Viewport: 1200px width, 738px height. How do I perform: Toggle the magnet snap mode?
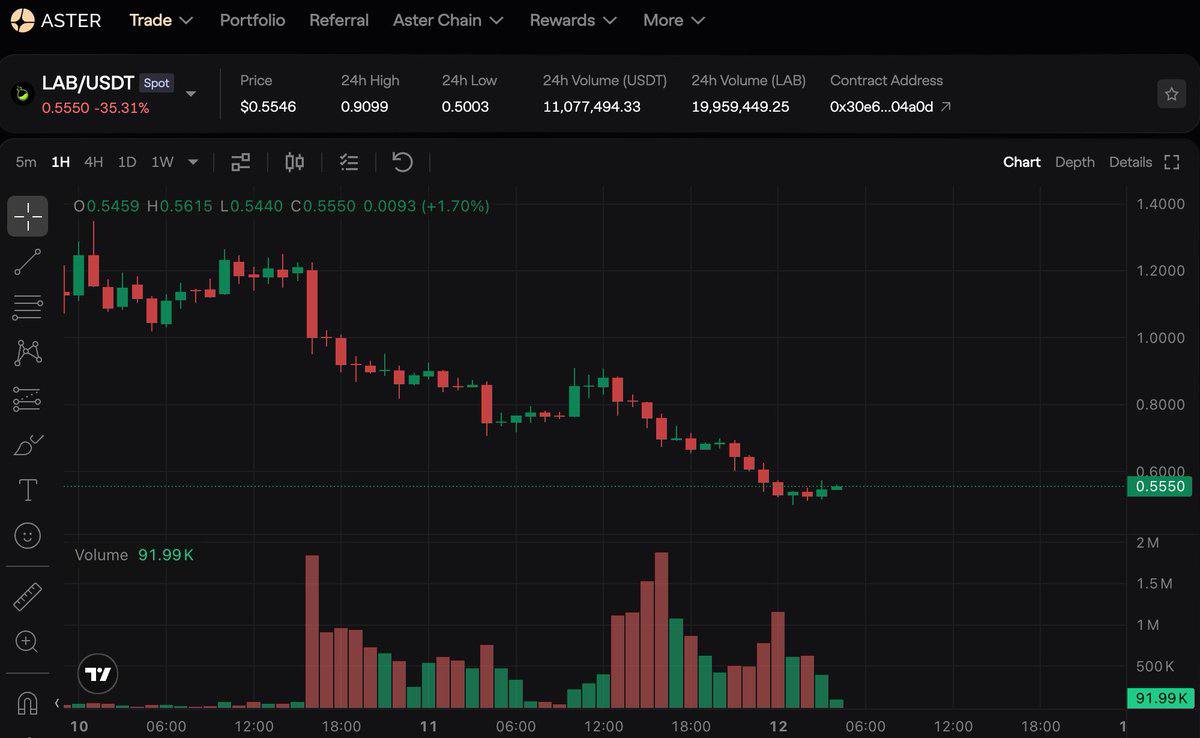[28, 703]
